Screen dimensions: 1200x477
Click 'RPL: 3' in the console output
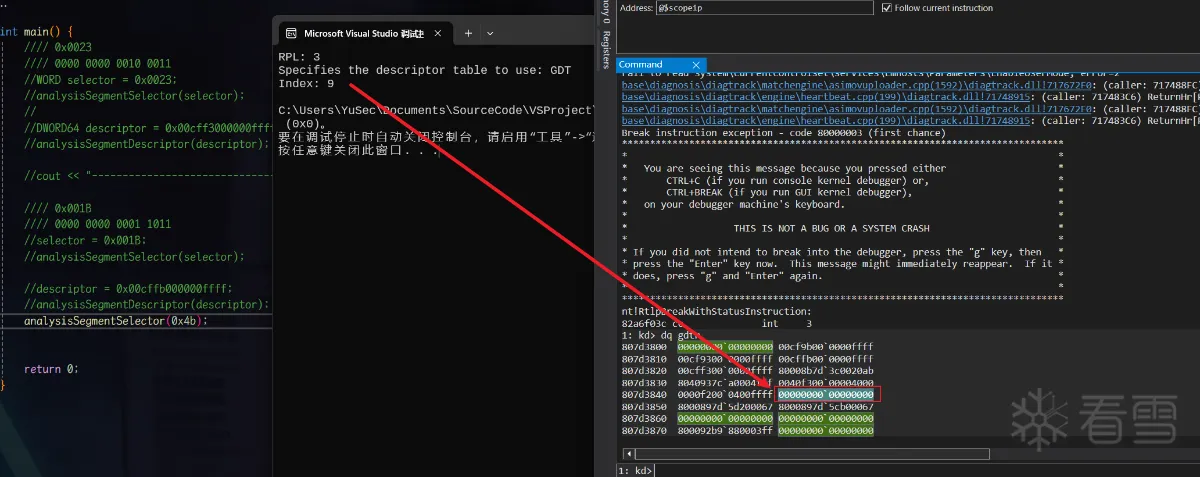[299, 57]
